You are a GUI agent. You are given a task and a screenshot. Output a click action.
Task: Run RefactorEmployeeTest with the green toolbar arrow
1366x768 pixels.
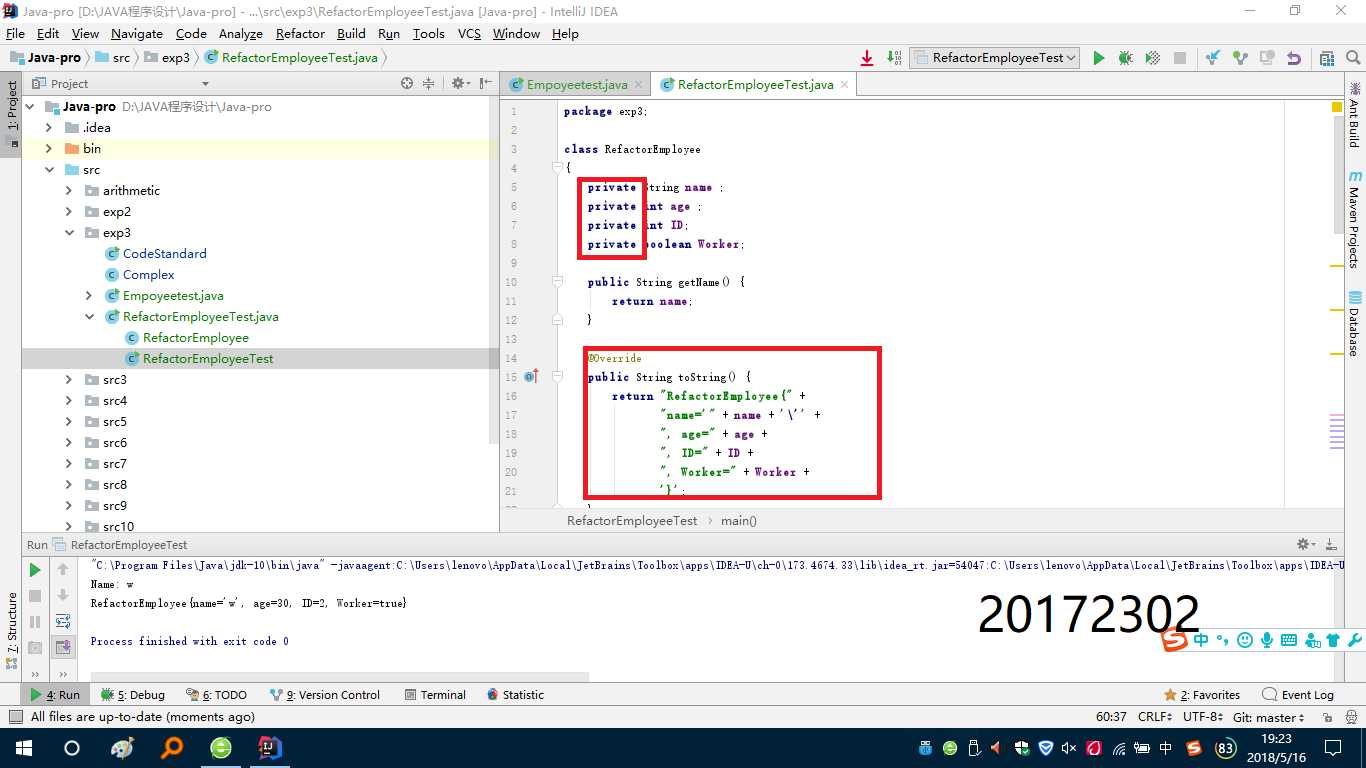(x=1099, y=58)
